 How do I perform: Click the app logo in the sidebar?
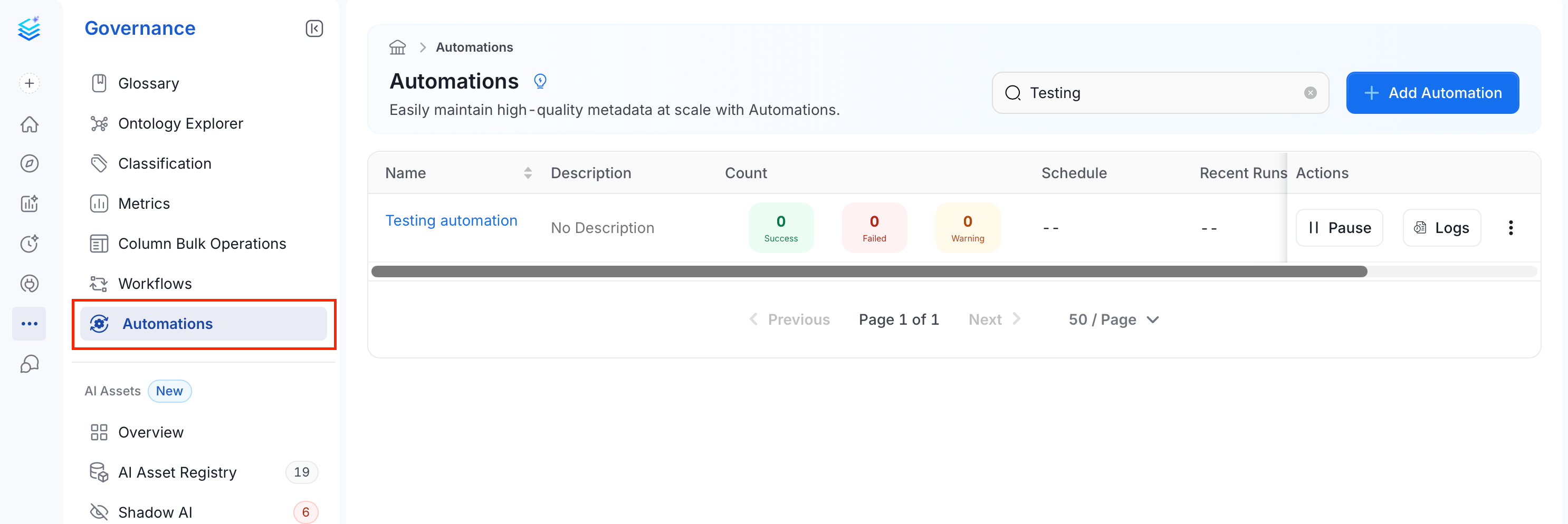(x=28, y=28)
